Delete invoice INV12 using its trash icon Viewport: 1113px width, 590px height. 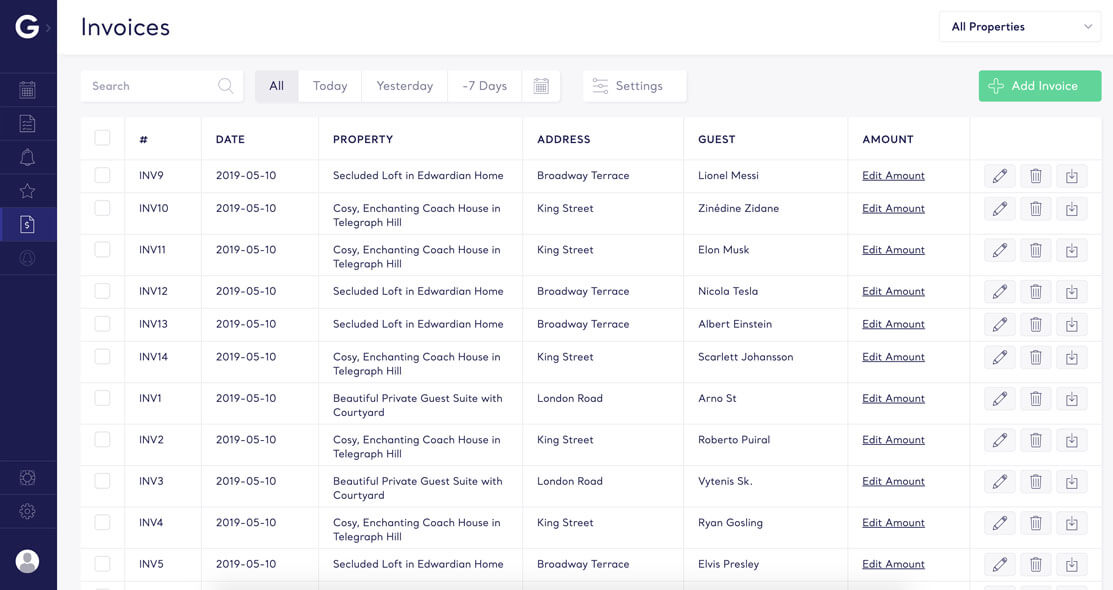click(1035, 292)
